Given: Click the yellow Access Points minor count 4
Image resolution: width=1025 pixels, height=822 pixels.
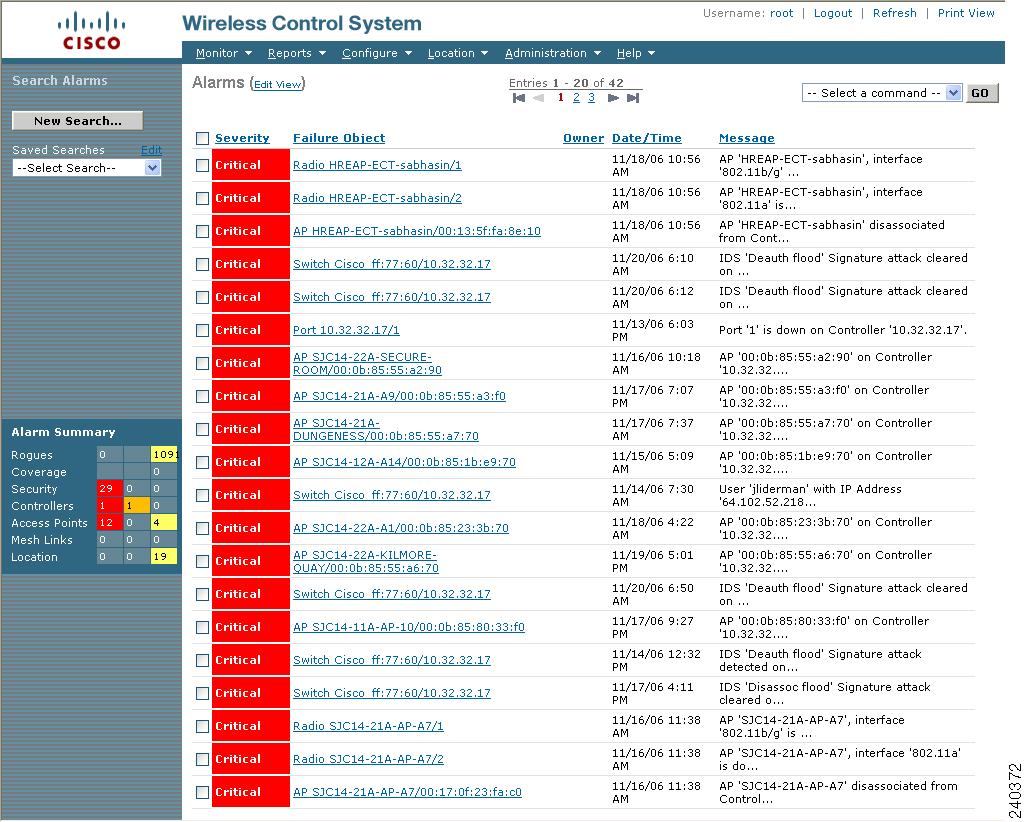Looking at the screenshot, I should click(164, 522).
